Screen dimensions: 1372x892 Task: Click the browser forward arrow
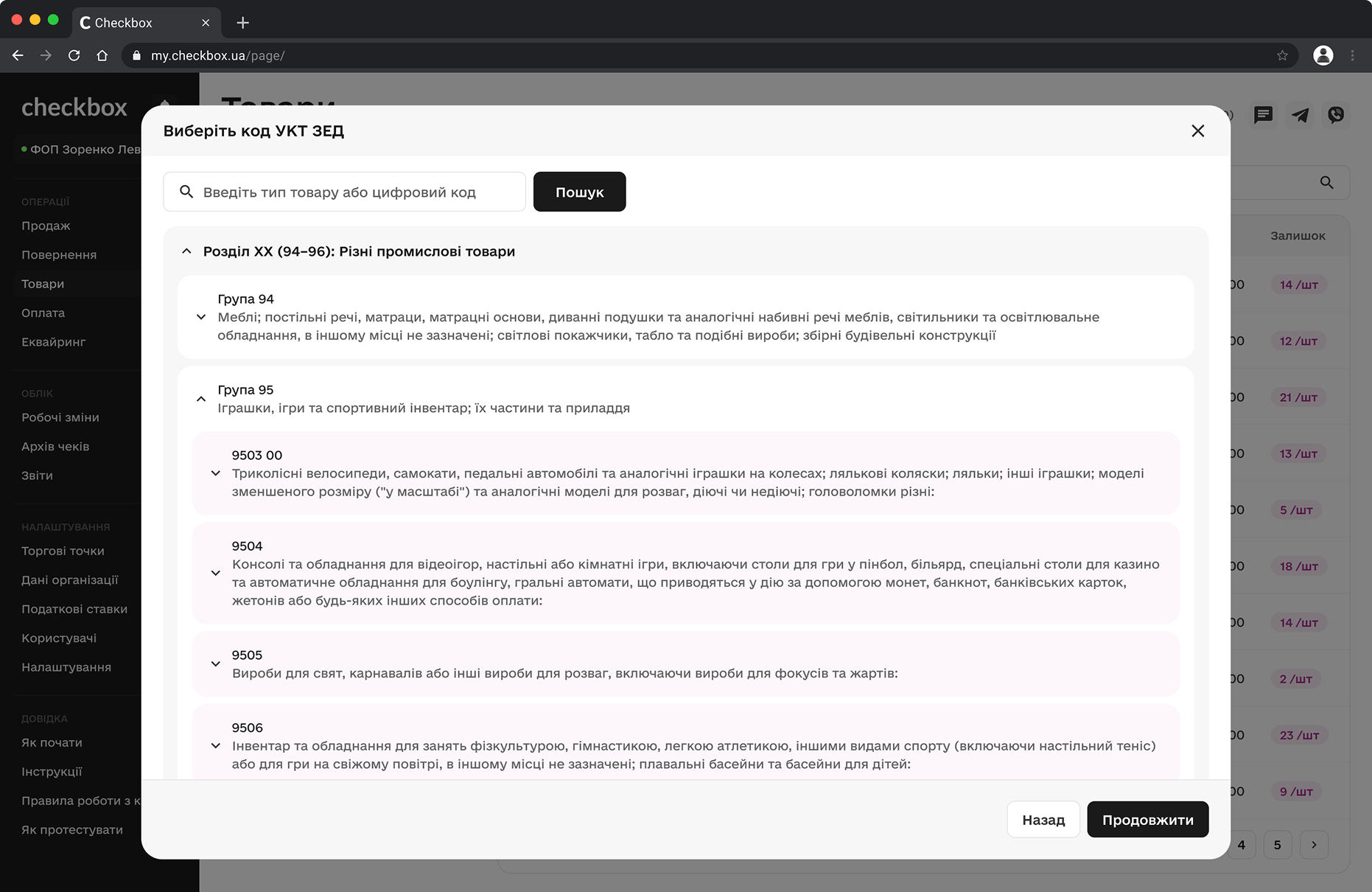[x=46, y=55]
